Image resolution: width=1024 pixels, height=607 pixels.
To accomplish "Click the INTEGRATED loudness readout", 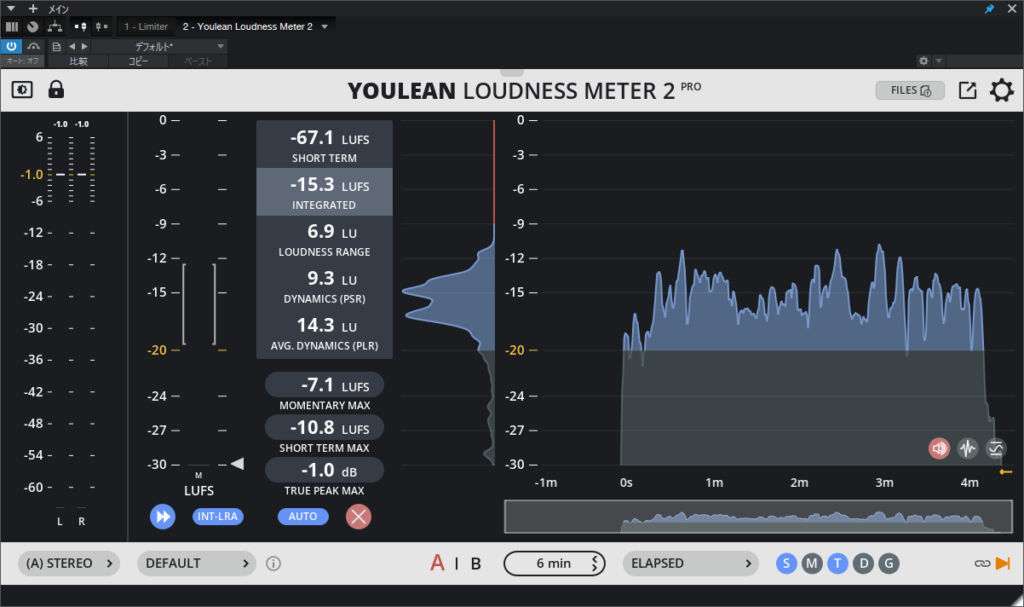I will (x=325, y=192).
